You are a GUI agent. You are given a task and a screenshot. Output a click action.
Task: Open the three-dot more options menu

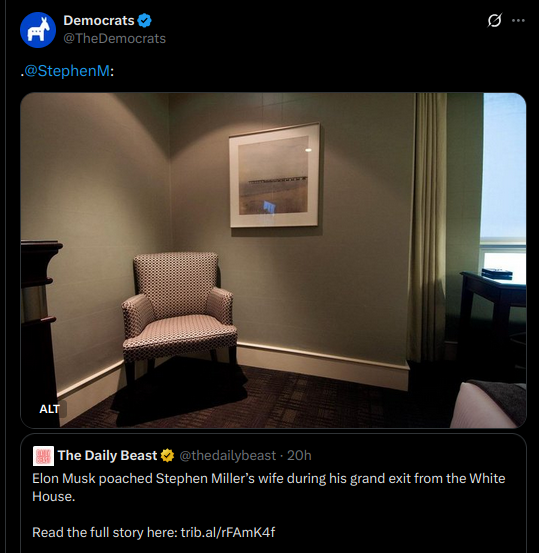pyautogui.click(x=518, y=20)
